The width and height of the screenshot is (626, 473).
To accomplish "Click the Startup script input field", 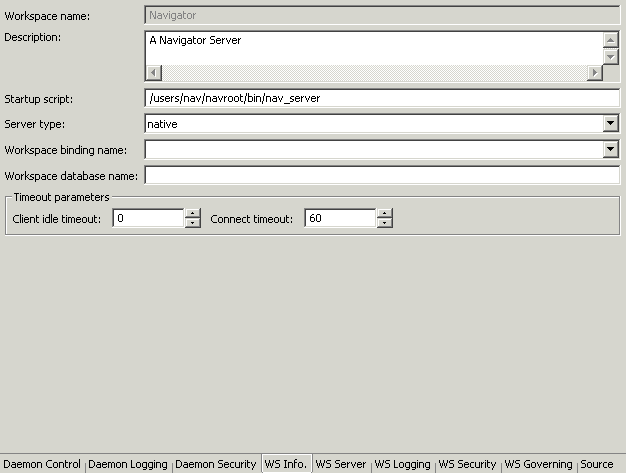I will point(382,98).
